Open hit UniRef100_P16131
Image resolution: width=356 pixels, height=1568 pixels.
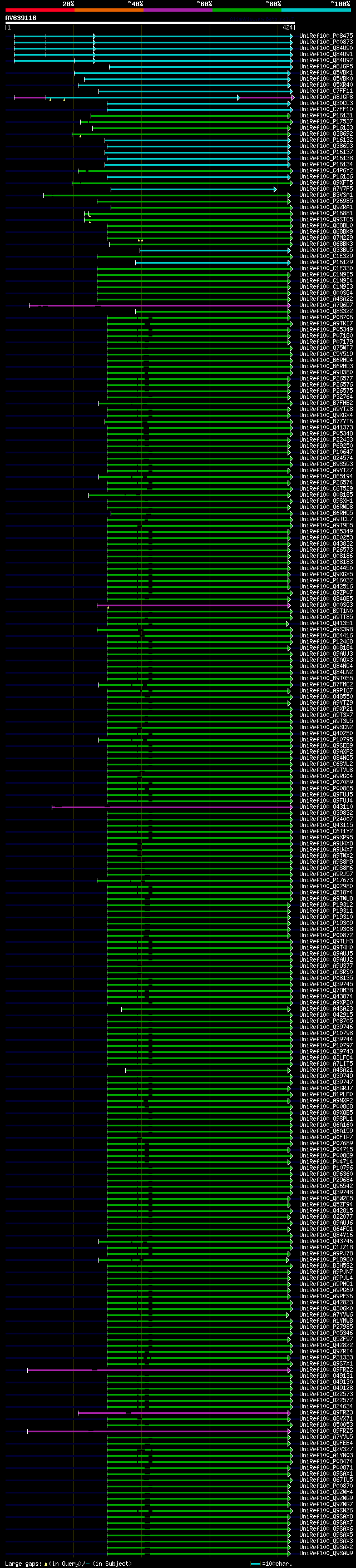coord(326,116)
